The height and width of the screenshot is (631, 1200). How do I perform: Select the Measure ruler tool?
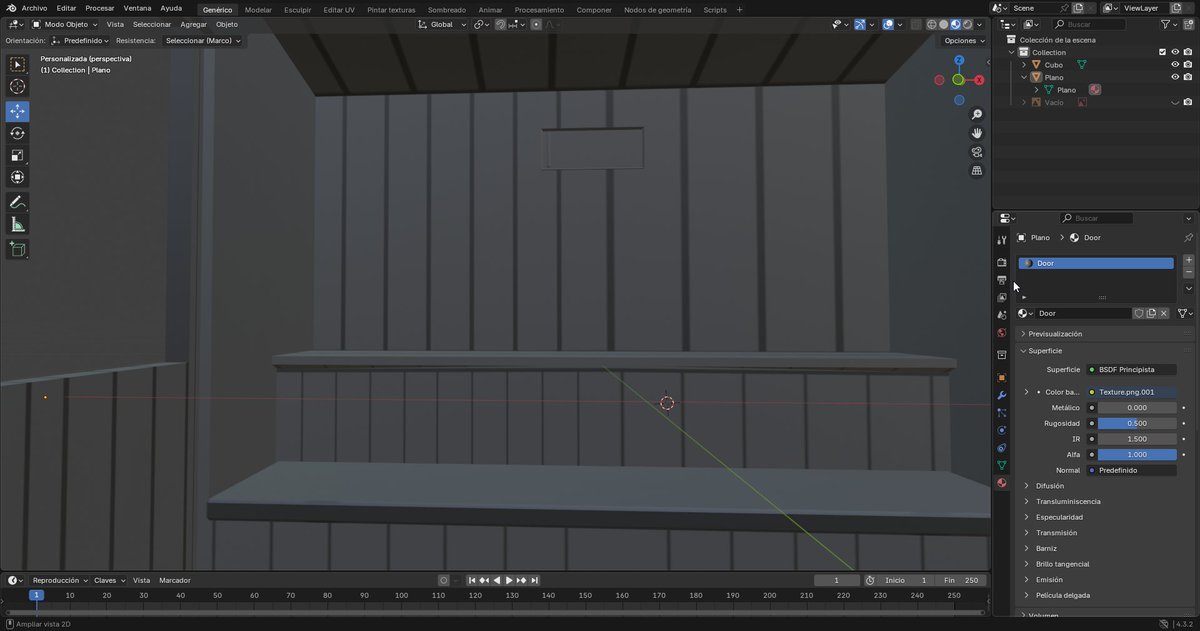17,225
